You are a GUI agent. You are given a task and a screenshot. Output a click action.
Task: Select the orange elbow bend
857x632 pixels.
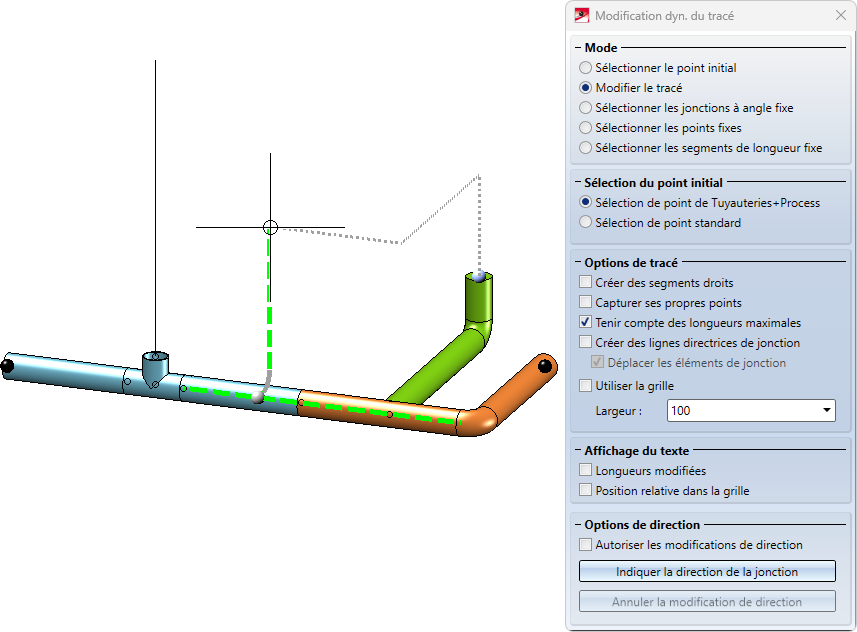(478, 422)
